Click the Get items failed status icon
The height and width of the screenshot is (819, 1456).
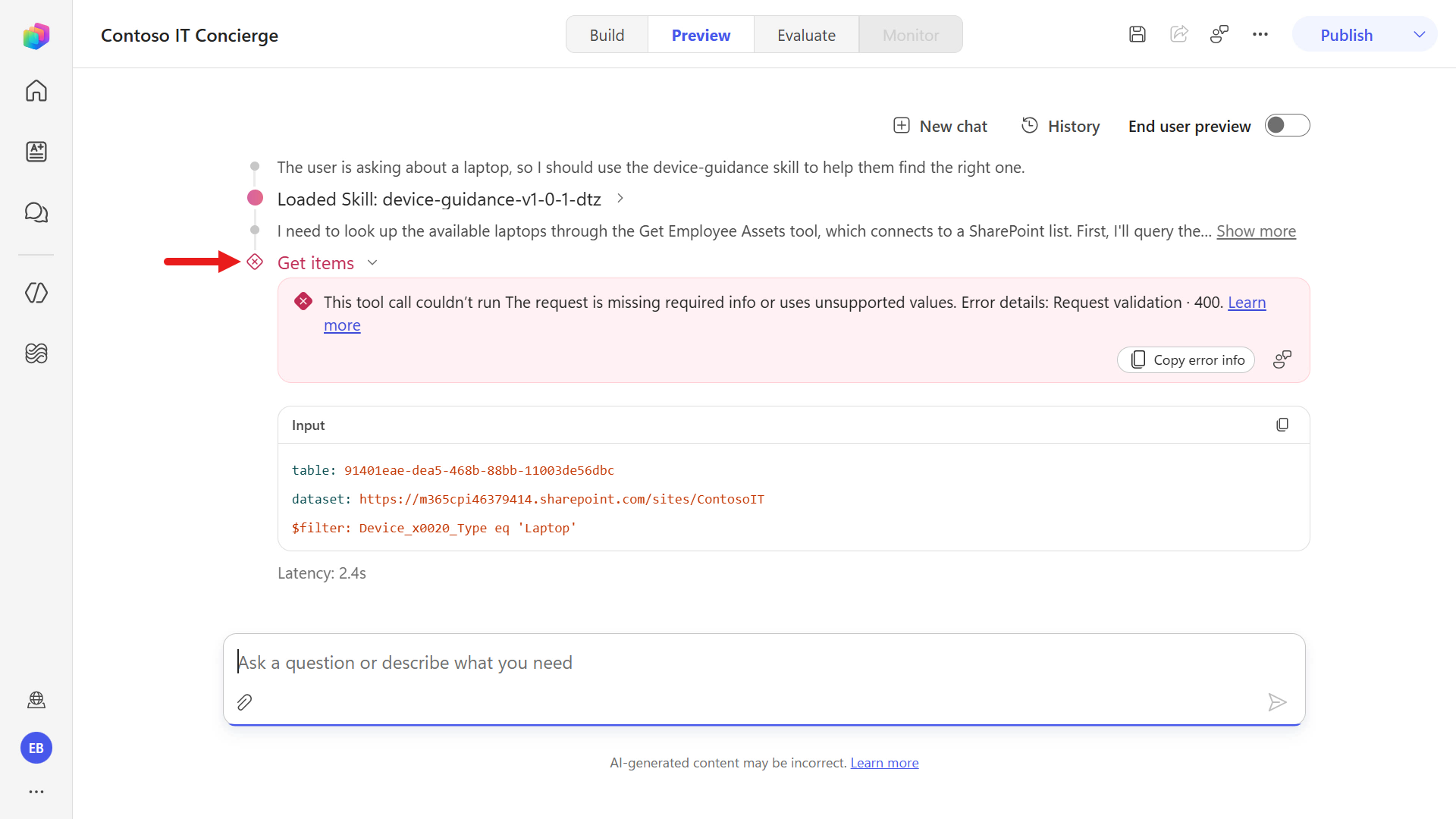click(x=255, y=262)
